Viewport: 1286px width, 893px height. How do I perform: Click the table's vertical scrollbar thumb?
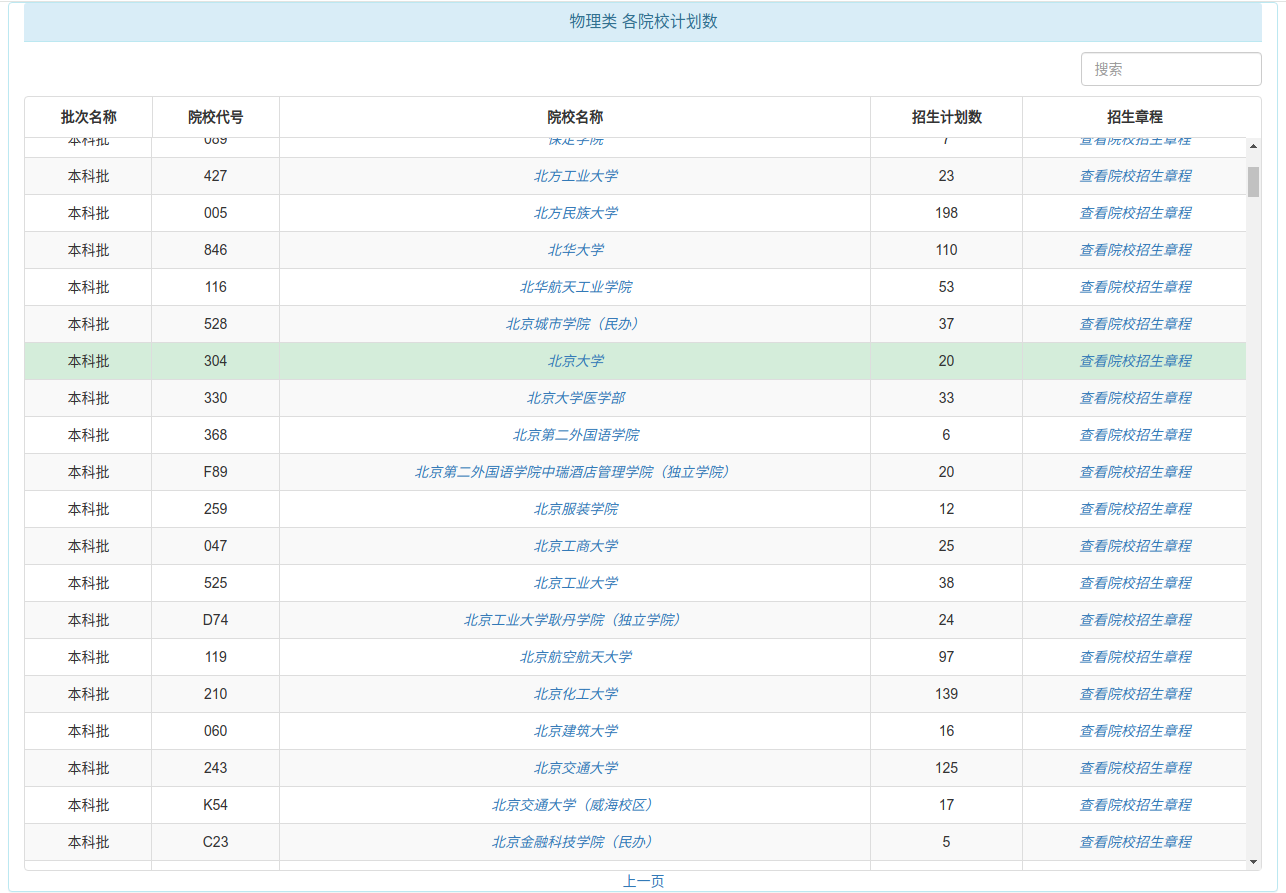coord(1253,182)
